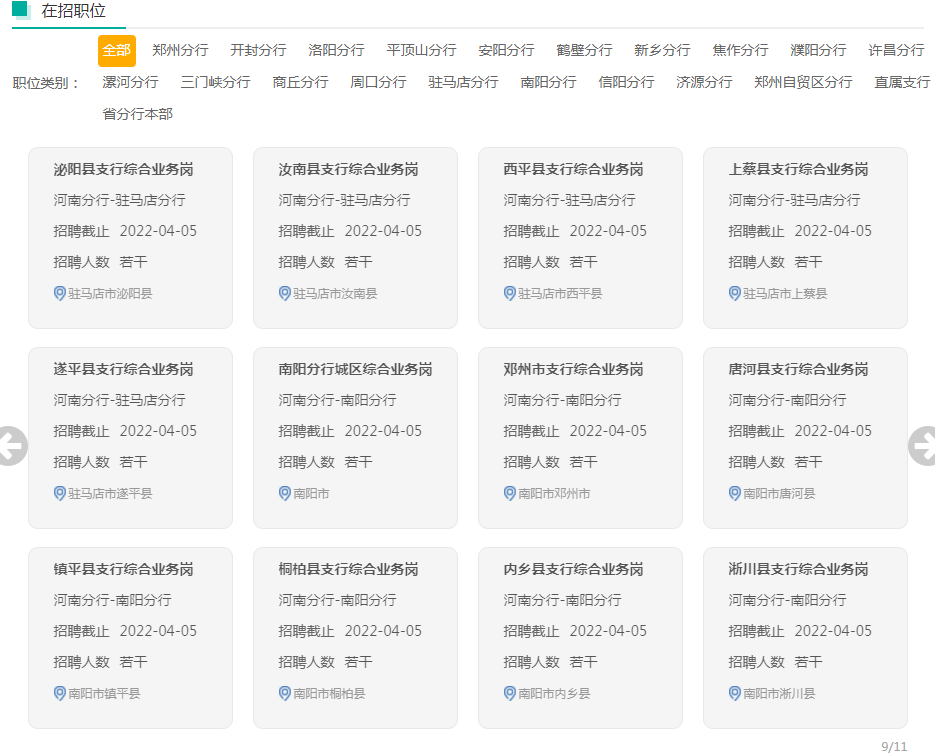This screenshot has width=935, height=754.
Task: Filter jobs by 鹤壁分行
Action: (x=584, y=50)
